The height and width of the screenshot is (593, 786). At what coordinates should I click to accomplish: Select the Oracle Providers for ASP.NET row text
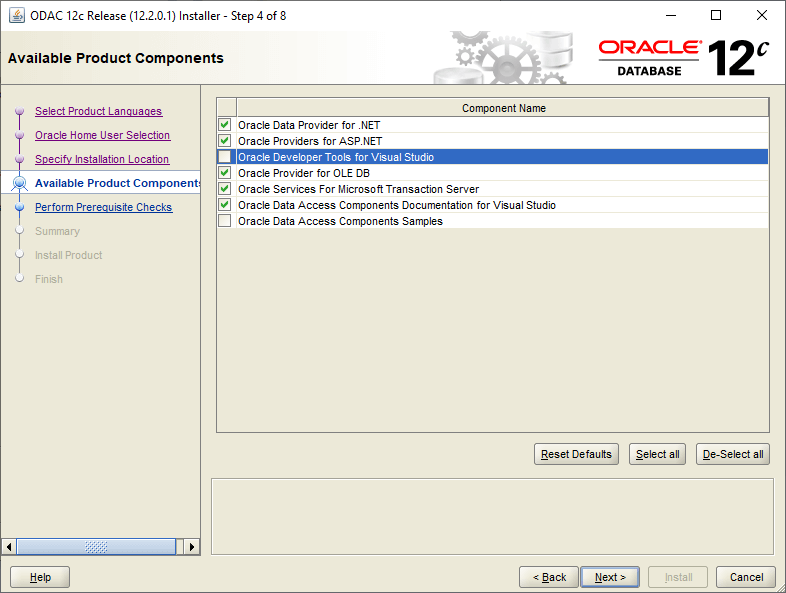(x=310, y=141)
